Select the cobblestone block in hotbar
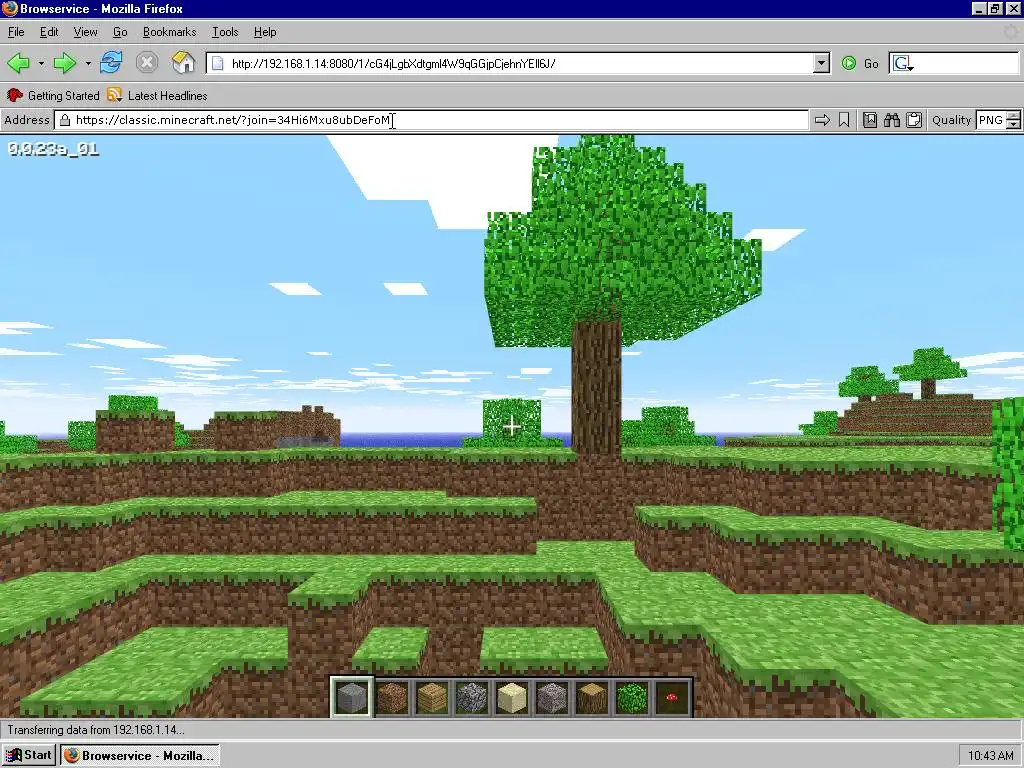 (472, 697)
